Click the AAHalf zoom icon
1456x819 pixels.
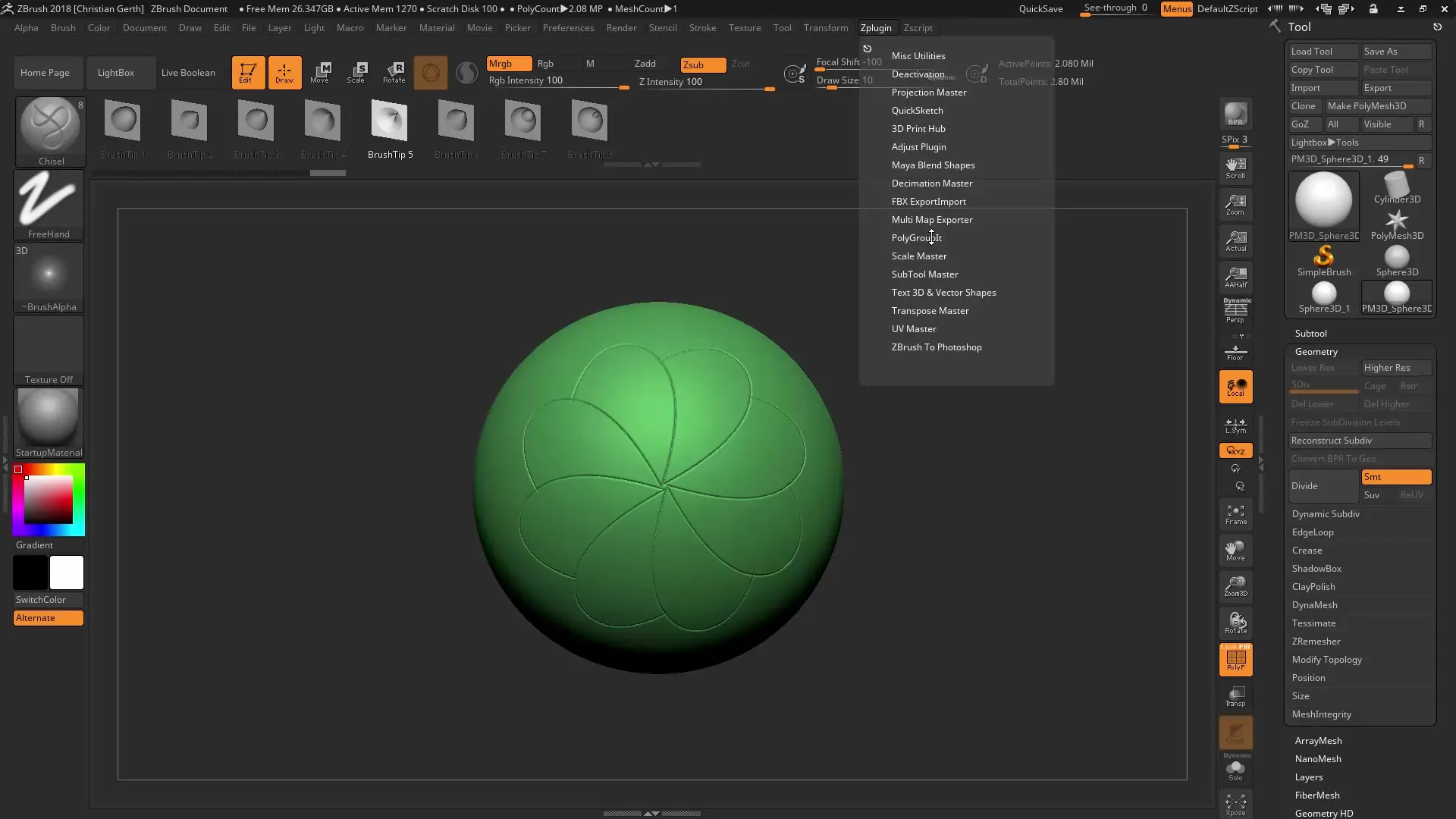1235,277
